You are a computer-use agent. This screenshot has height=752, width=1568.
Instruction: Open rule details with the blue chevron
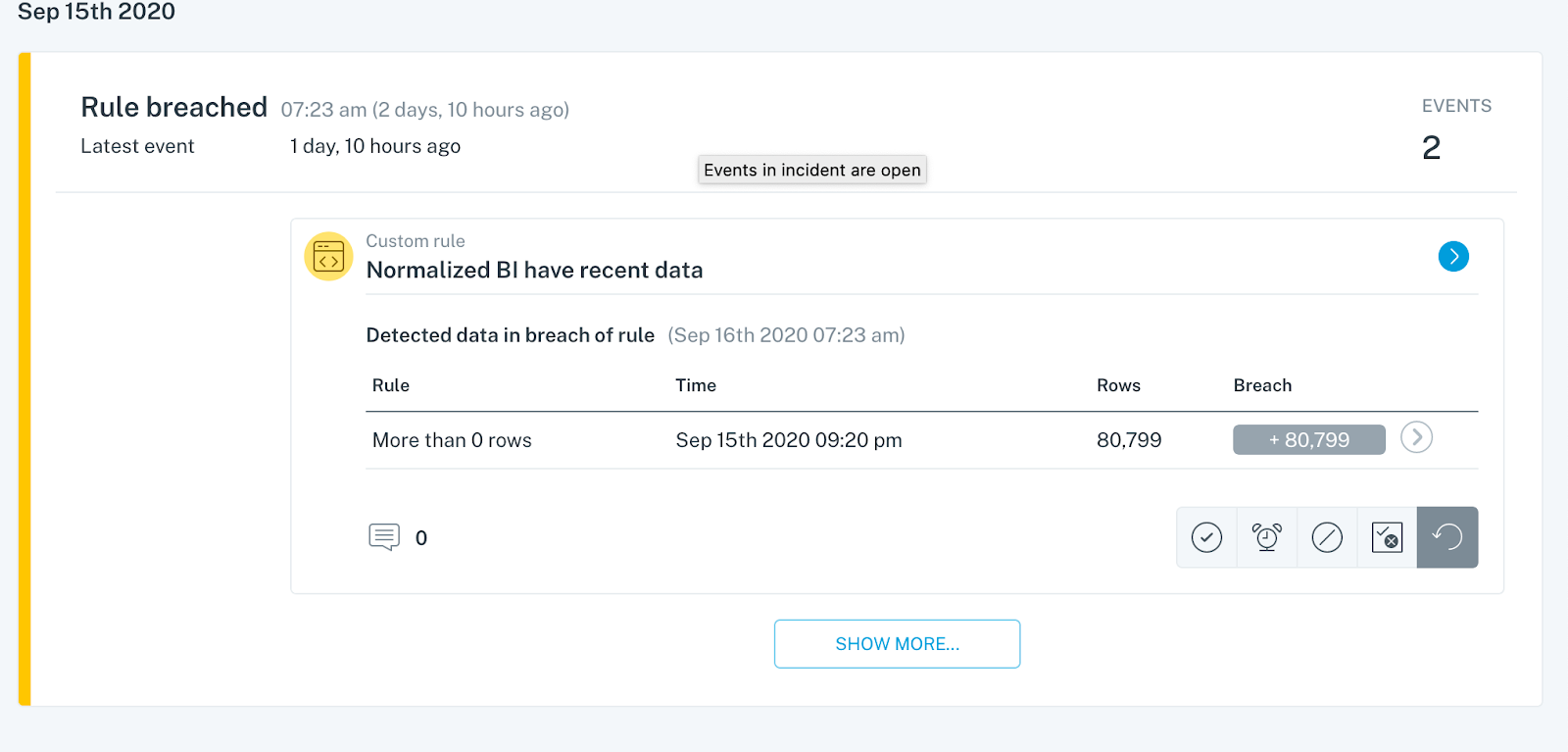[x=1453, y=257]
